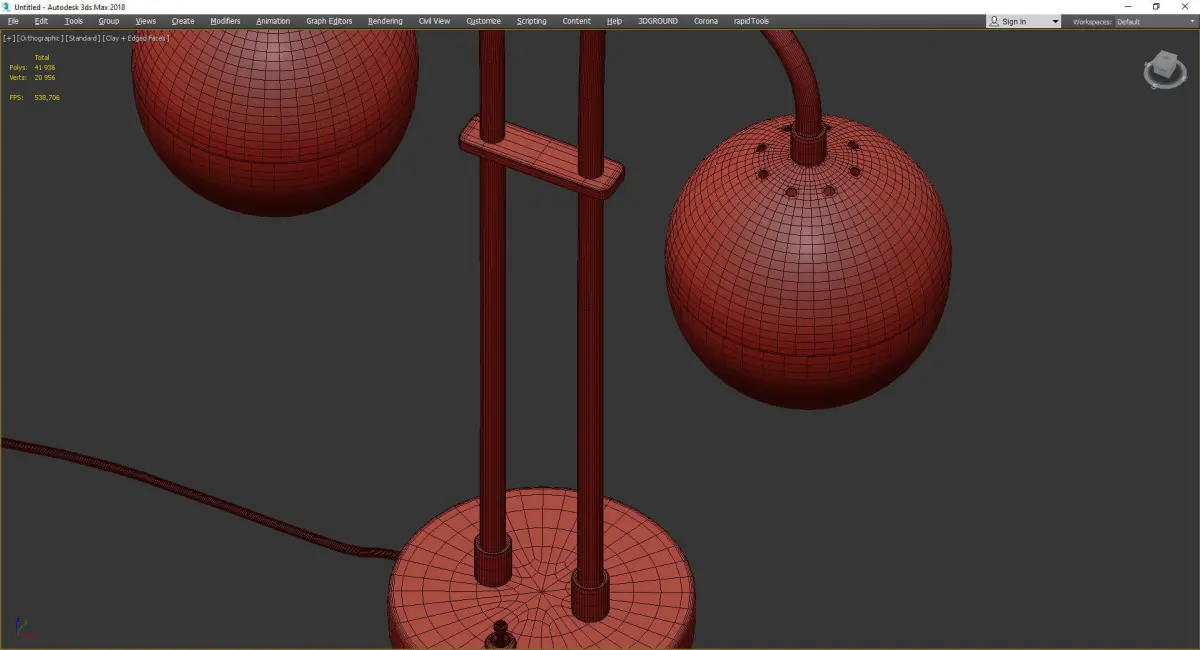Open the Animation menu
Image resolution: width=1200 pixels, height=650 pixels.
pos(273,21)
